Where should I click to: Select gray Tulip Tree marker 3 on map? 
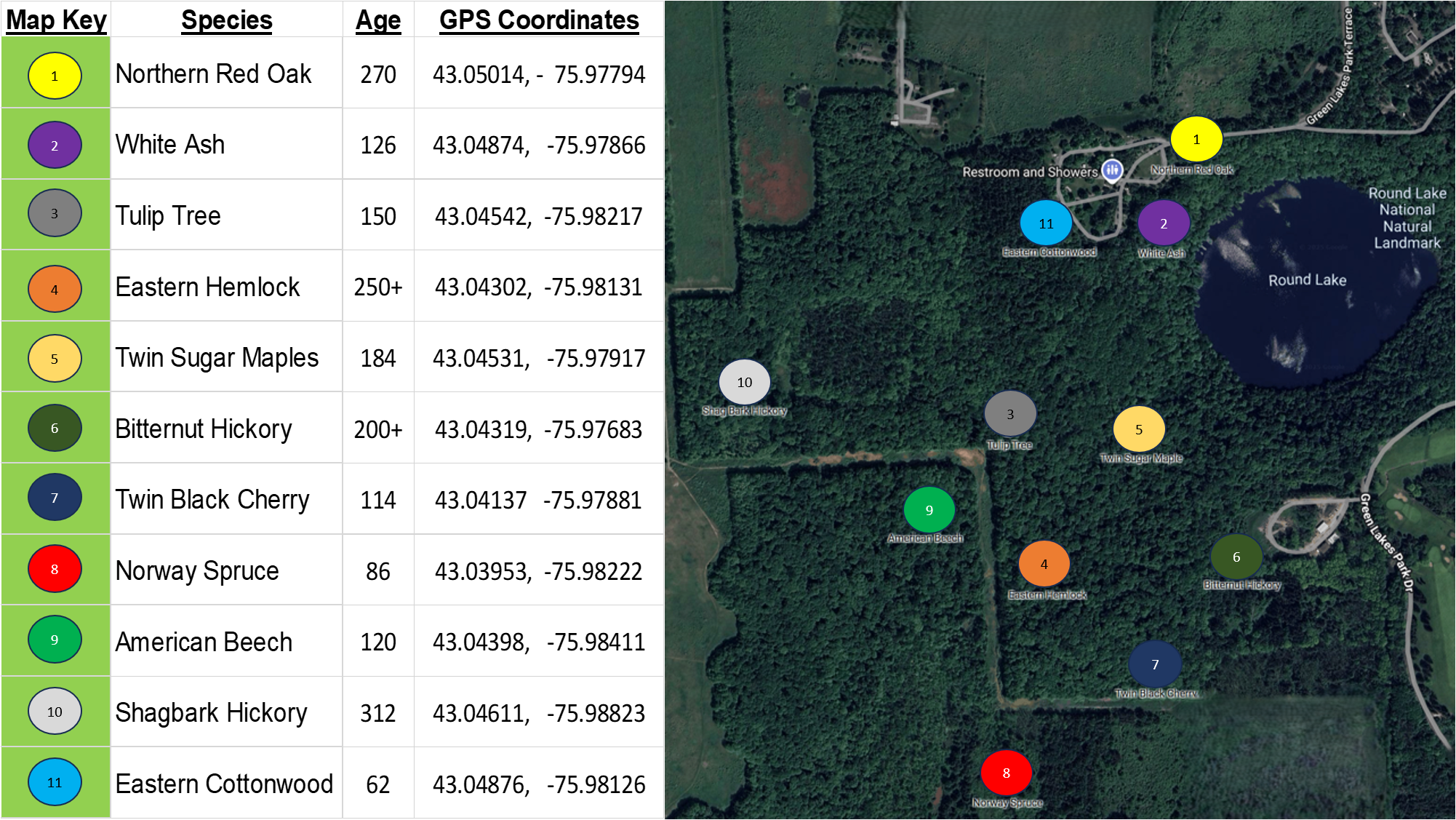[1009, 414]
